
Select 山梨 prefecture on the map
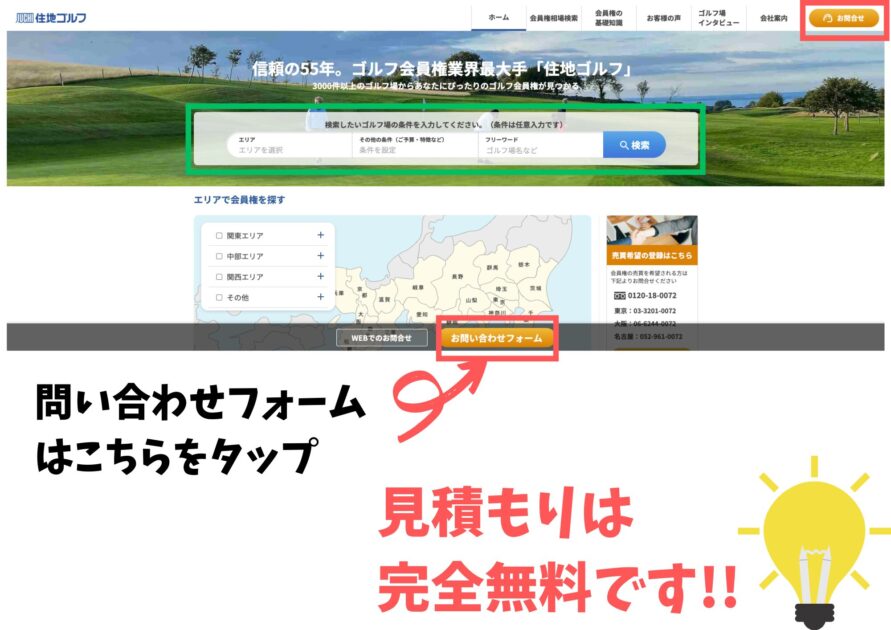(472, 300)
